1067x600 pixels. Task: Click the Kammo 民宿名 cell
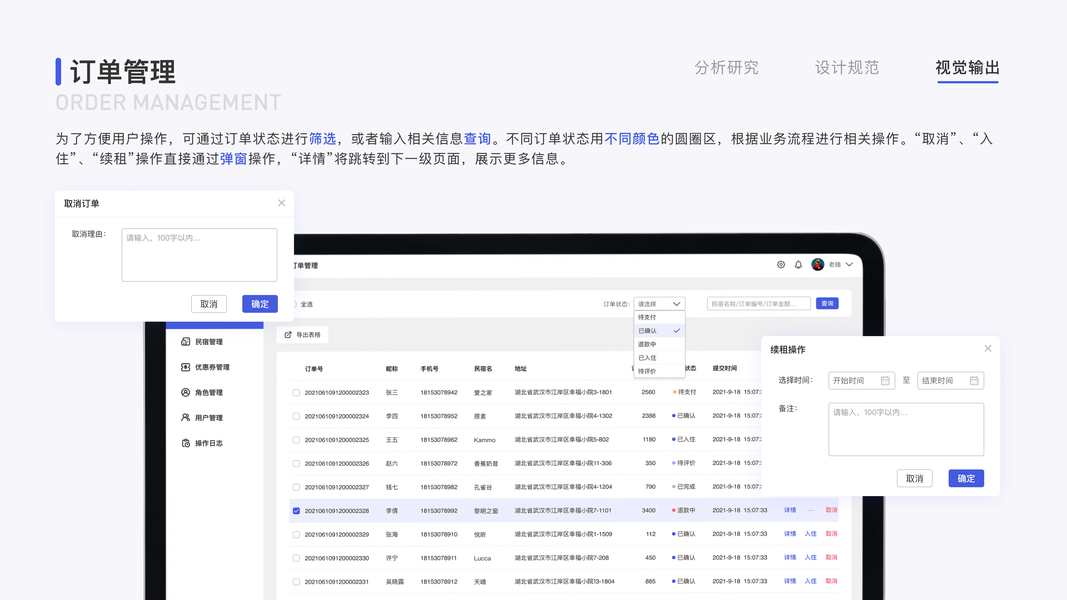pyautogui.click(x=485, y=440)
